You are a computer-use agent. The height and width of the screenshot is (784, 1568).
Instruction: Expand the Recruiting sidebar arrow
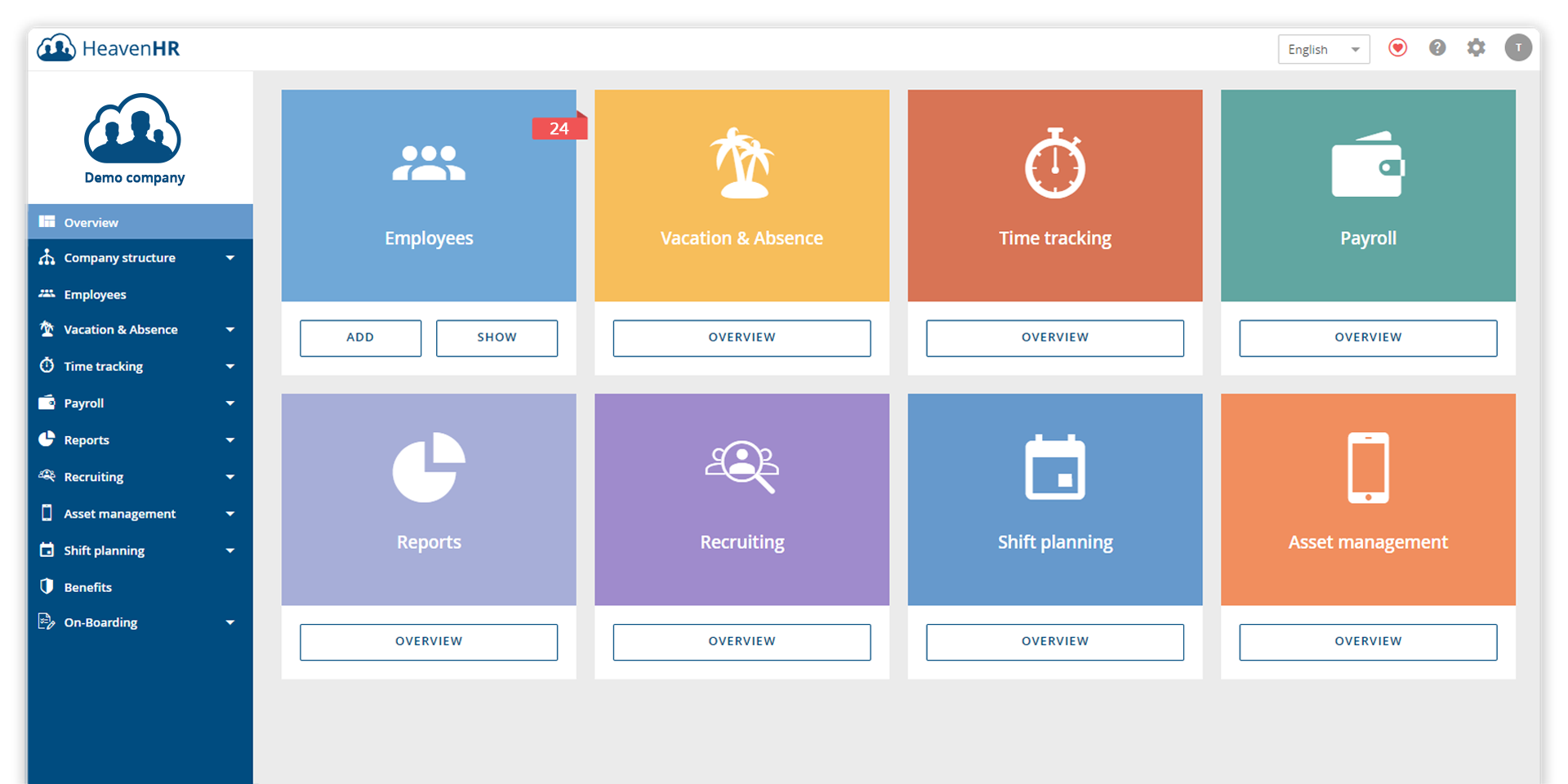230,477
